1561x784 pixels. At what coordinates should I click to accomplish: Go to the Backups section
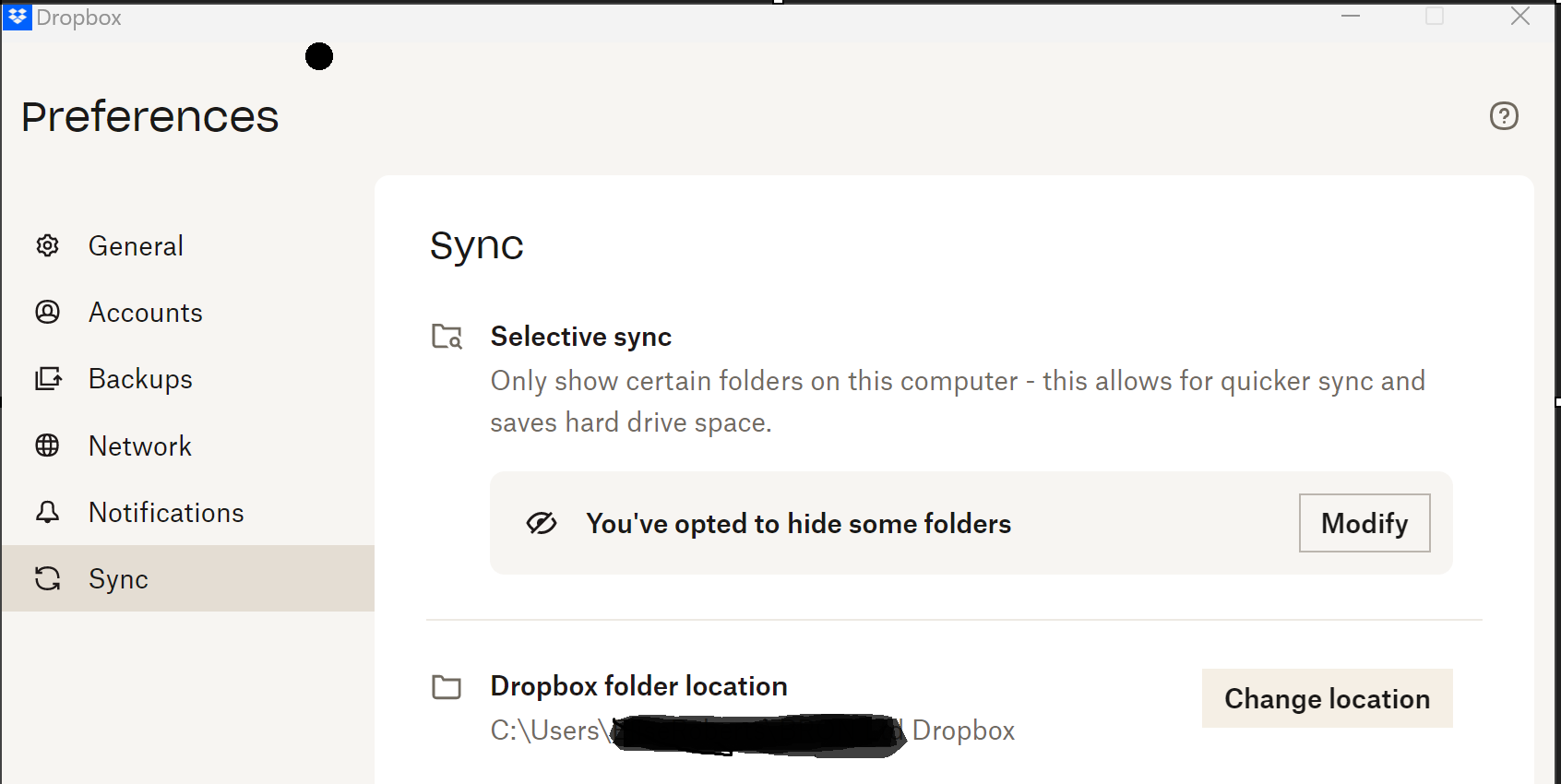[140, 379]
